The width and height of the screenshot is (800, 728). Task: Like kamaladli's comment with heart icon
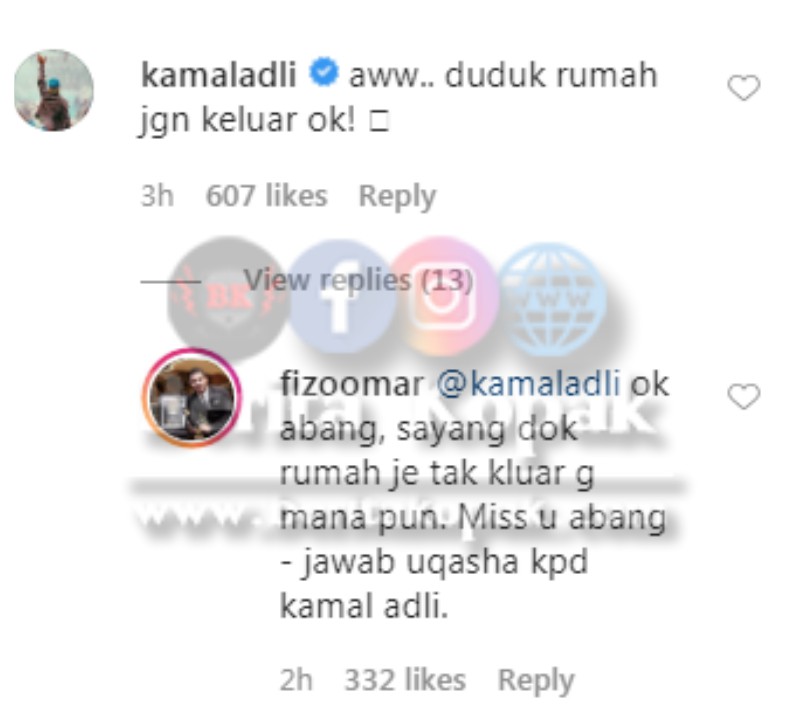click(743, 87)
